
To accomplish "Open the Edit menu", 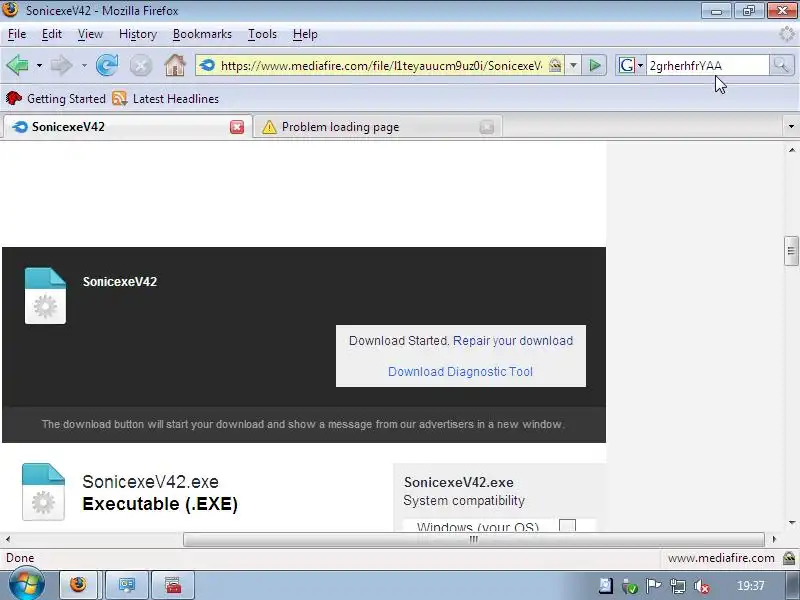I will [x=52, y=34].
